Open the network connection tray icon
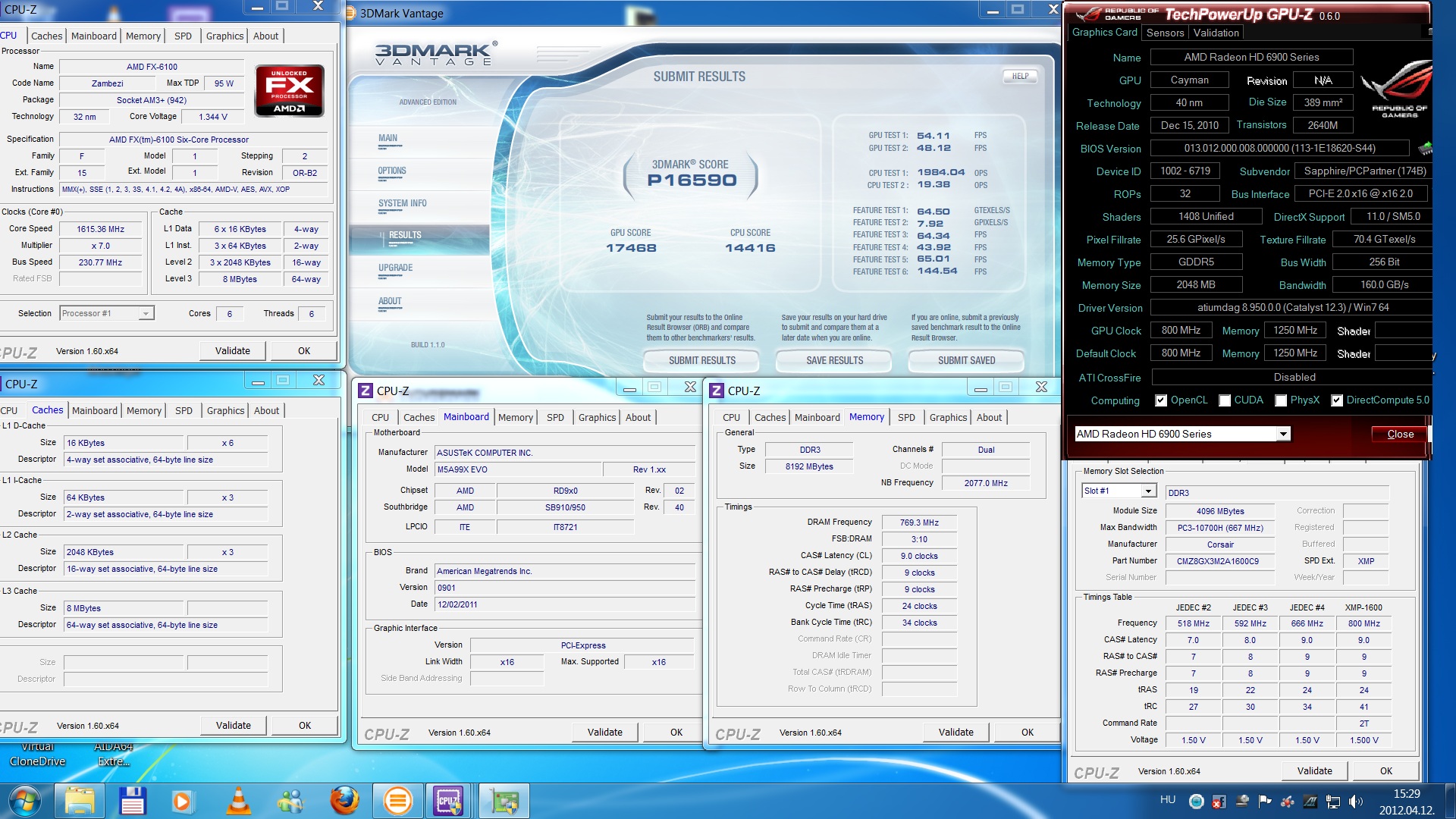1456x819 pixels. (1333, 801)
